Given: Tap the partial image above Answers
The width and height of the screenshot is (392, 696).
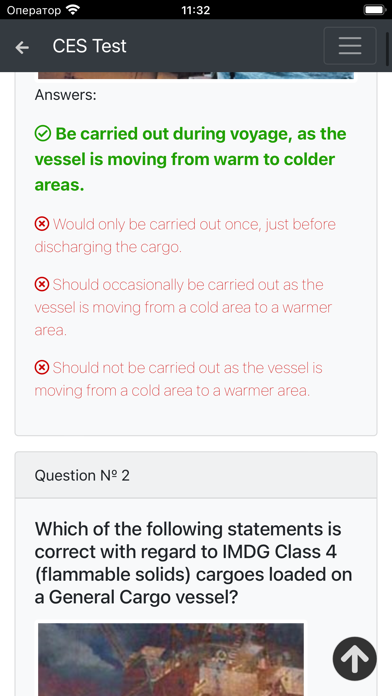Looking at the screenshot, I should (196, 75).
